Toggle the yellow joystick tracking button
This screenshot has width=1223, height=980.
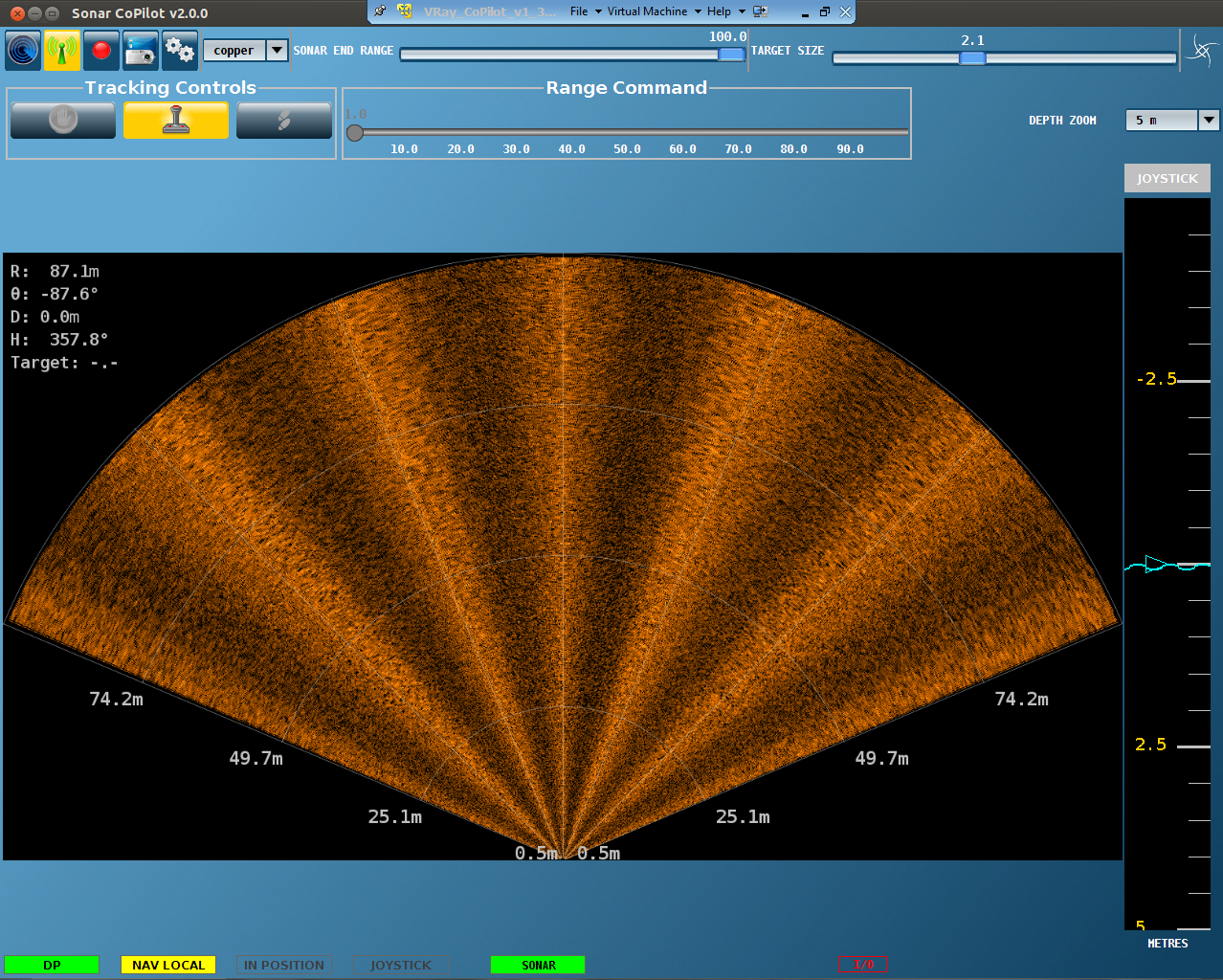(x=176, y=121)
